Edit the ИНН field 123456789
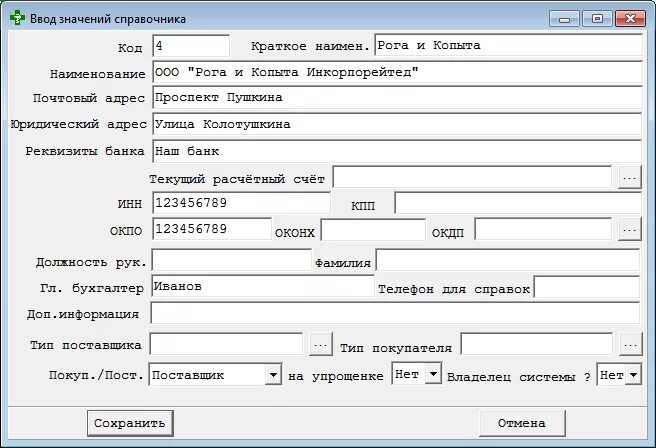 tap(241, 203)
